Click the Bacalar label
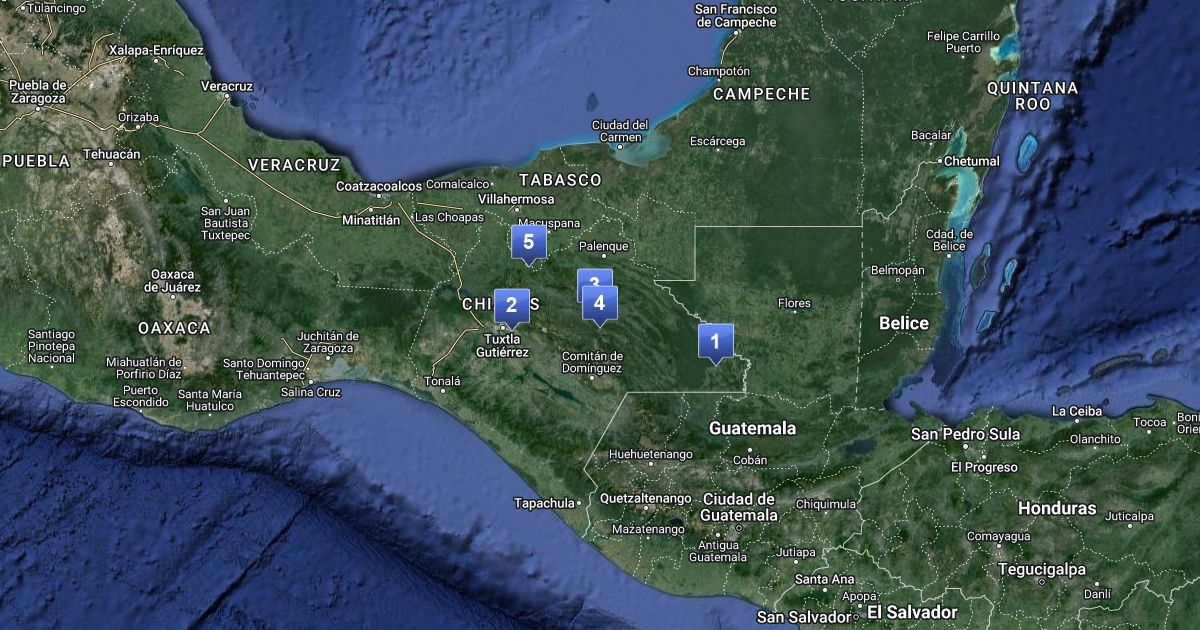Screen dimensions: 1200x630 pyautogui.click(x=930, y=135)
